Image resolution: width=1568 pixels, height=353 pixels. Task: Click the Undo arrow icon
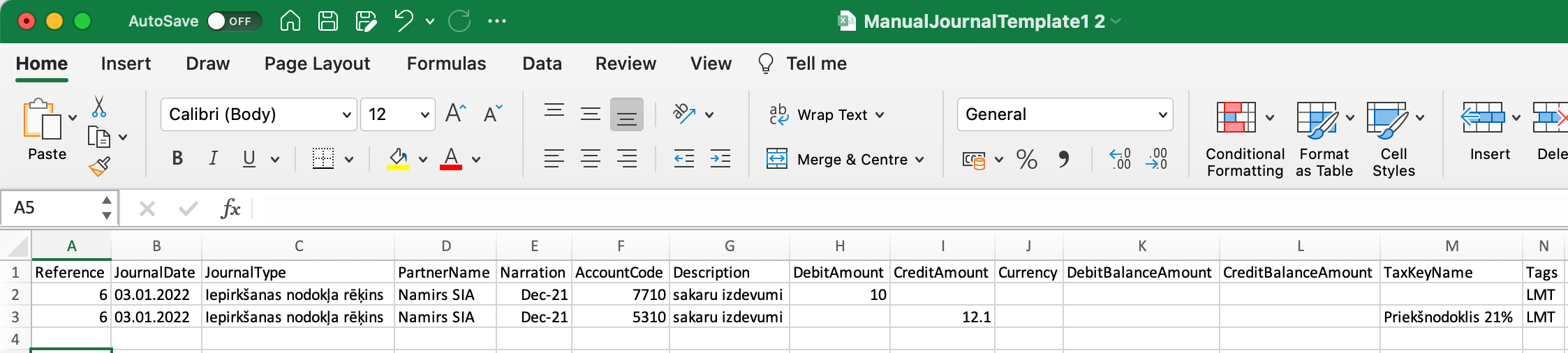[404, 21]
